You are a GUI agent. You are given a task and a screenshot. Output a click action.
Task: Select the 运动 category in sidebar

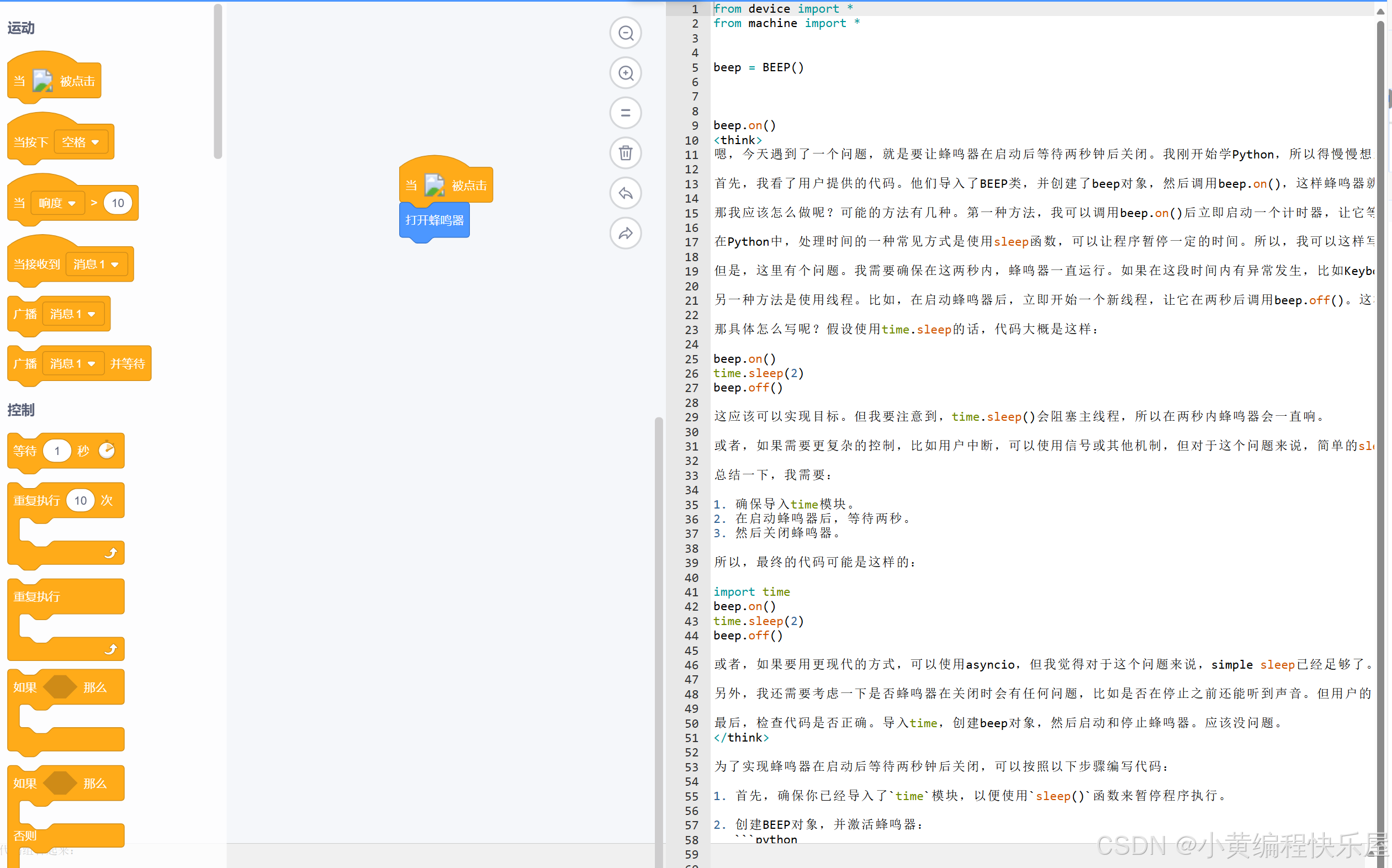click(20, 28)
